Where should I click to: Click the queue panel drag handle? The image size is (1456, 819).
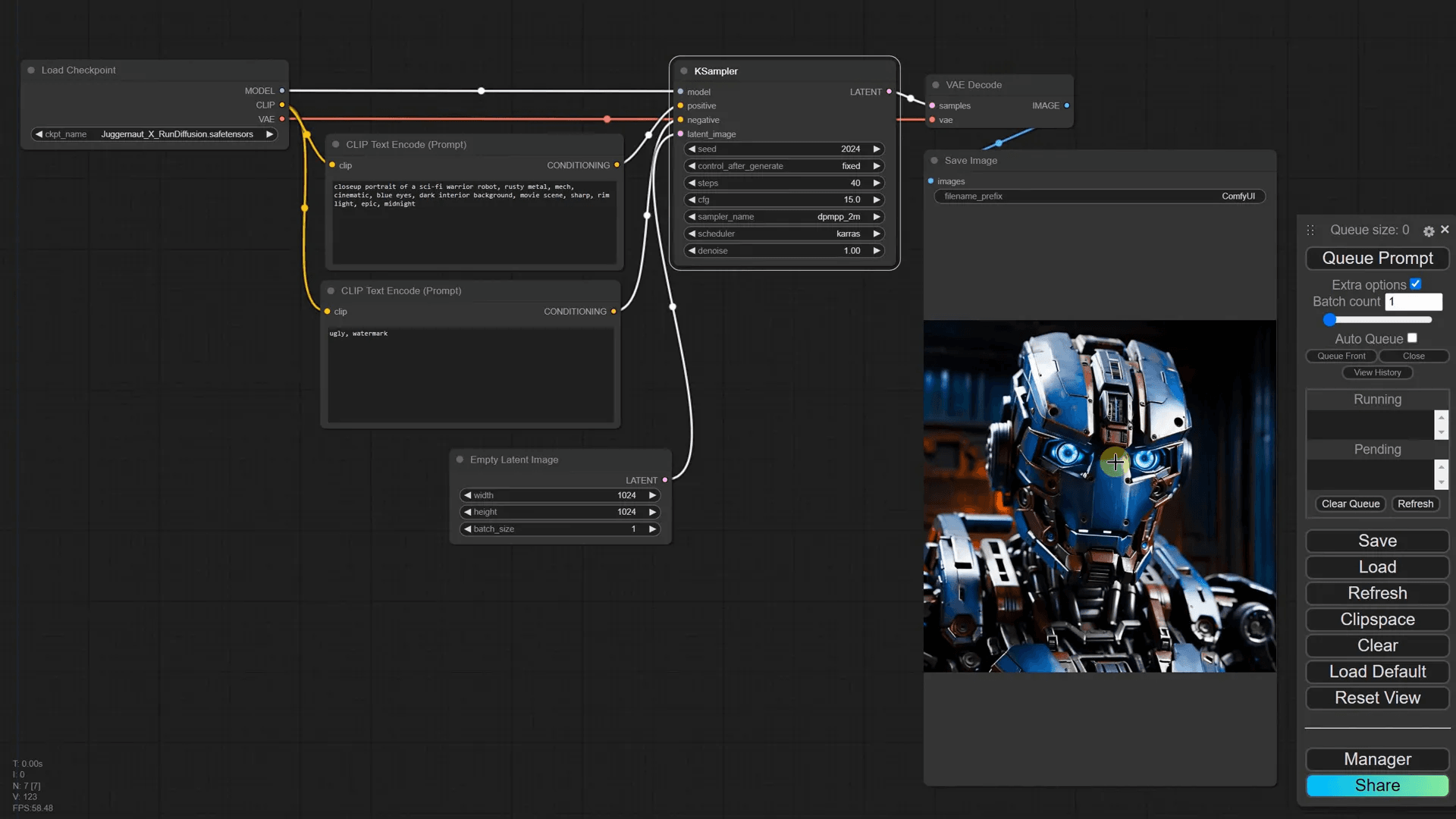1310,230
